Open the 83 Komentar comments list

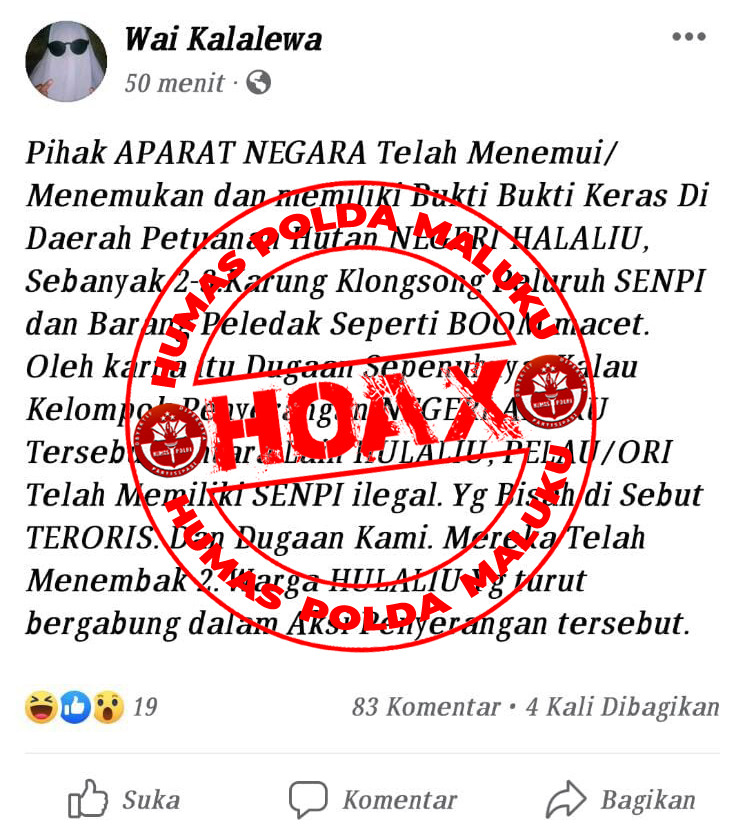click(426, 707)
